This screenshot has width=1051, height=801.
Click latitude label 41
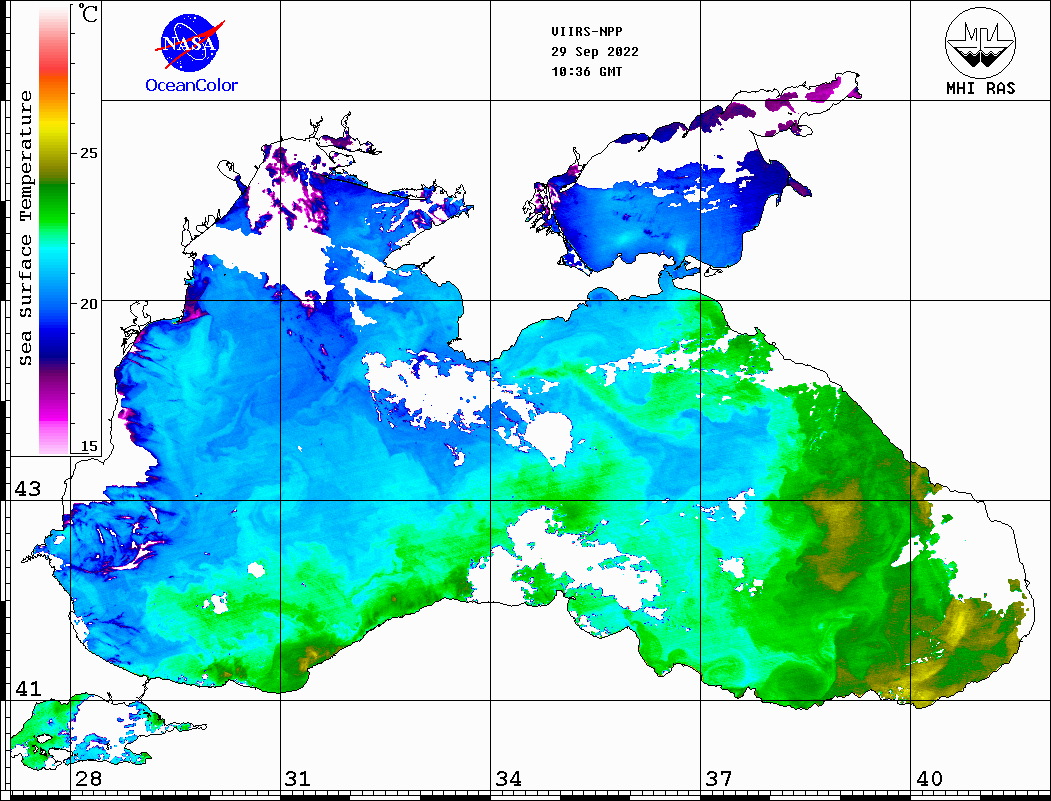(27, 688)
